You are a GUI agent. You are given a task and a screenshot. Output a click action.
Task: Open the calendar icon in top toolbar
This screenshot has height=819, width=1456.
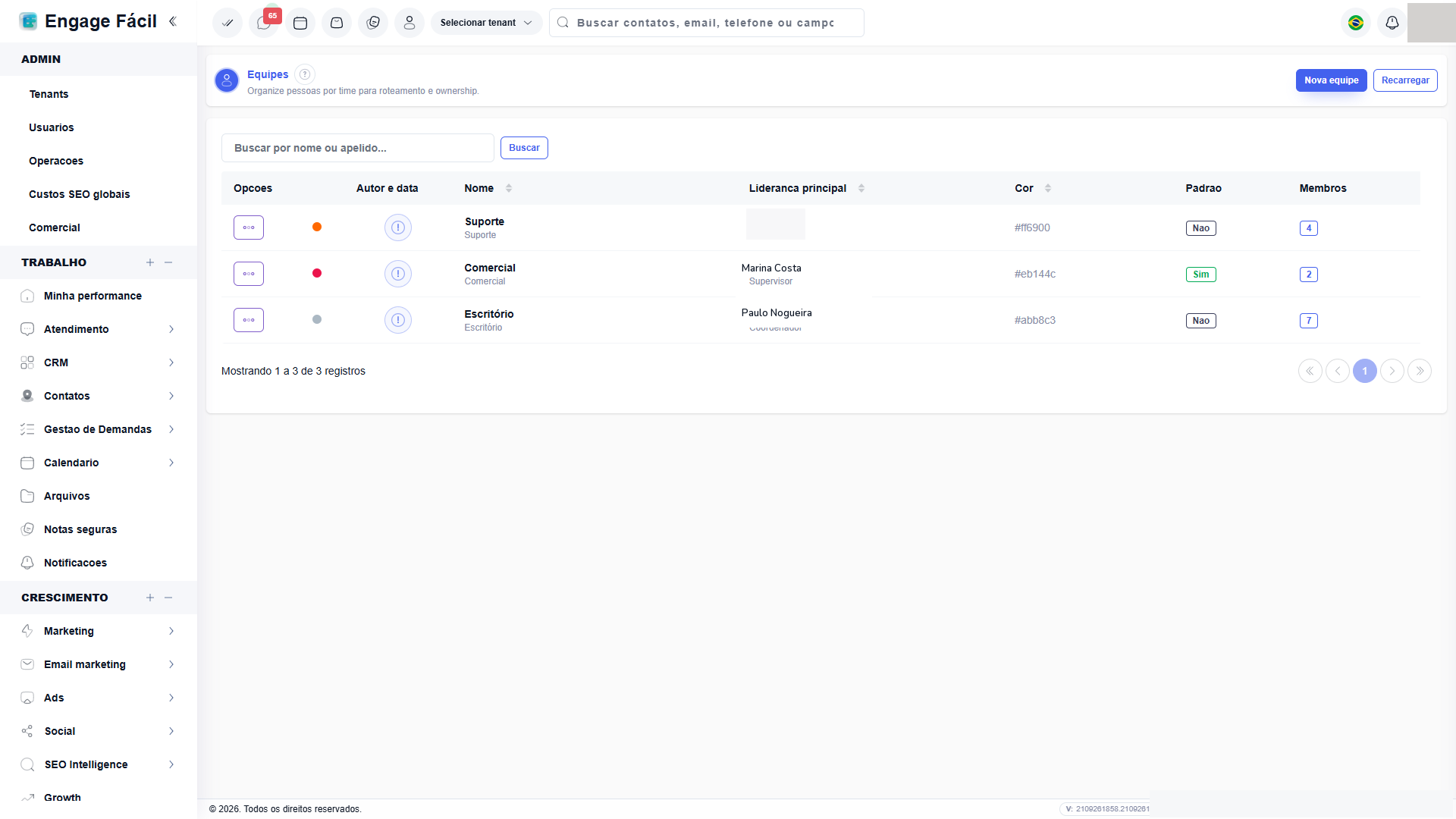tap(300, 23)
